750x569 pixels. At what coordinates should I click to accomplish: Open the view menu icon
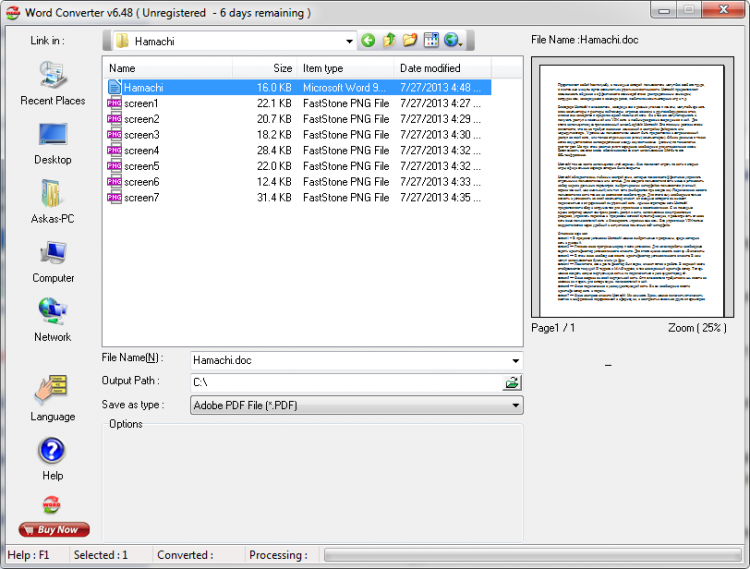[431, 41]
